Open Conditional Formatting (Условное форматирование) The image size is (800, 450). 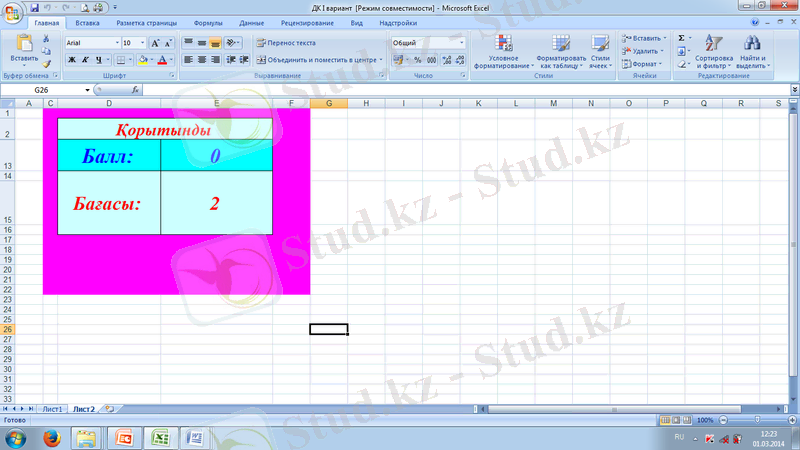tap(503, 51)
